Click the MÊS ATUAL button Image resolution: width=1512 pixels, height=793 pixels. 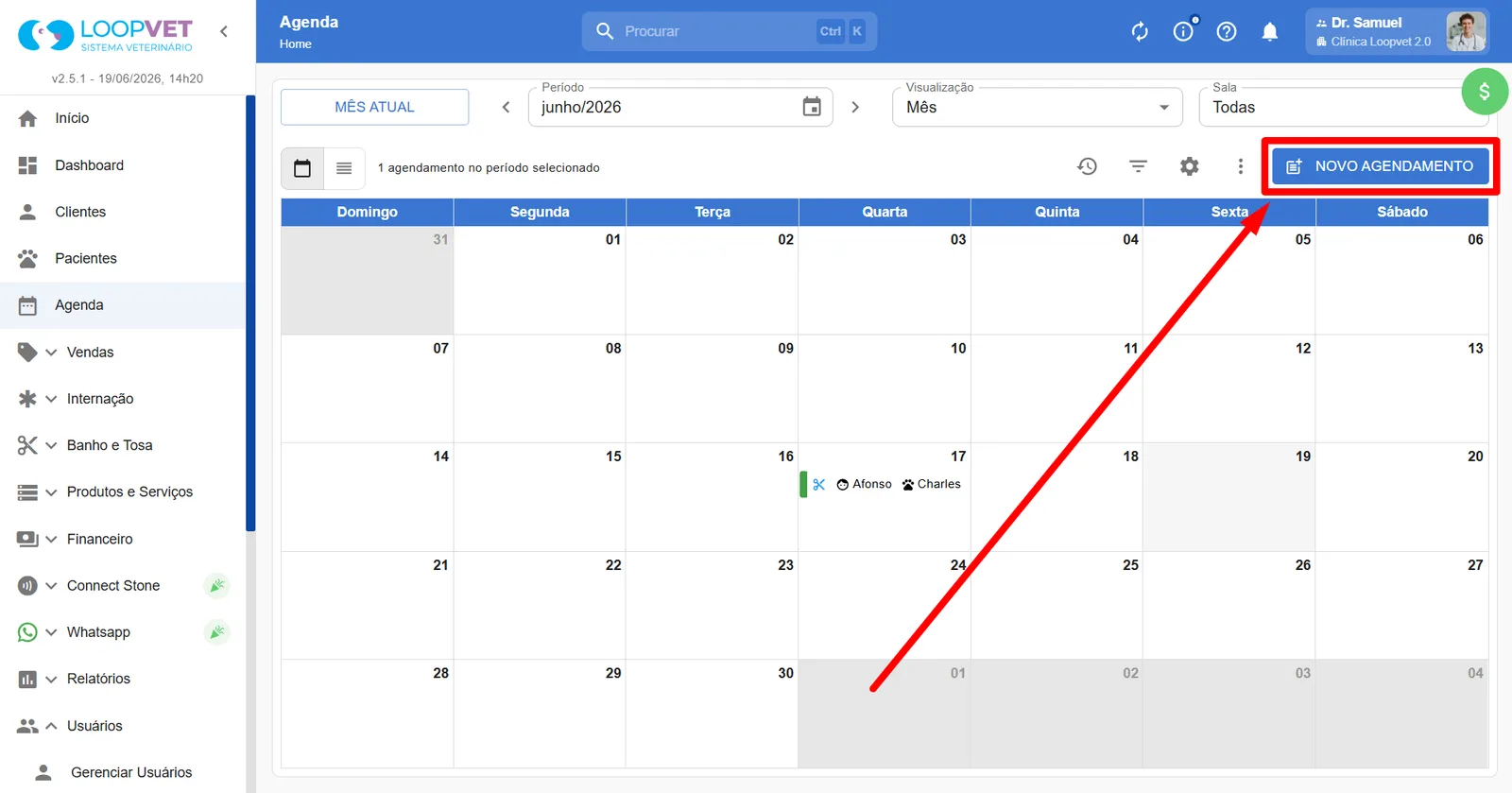tap(374, 107)
